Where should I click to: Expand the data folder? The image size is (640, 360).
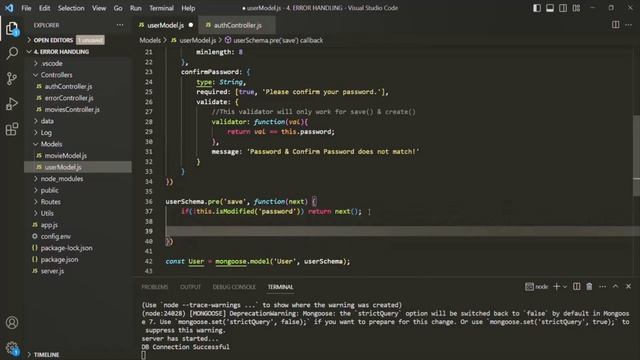(78, 121)
